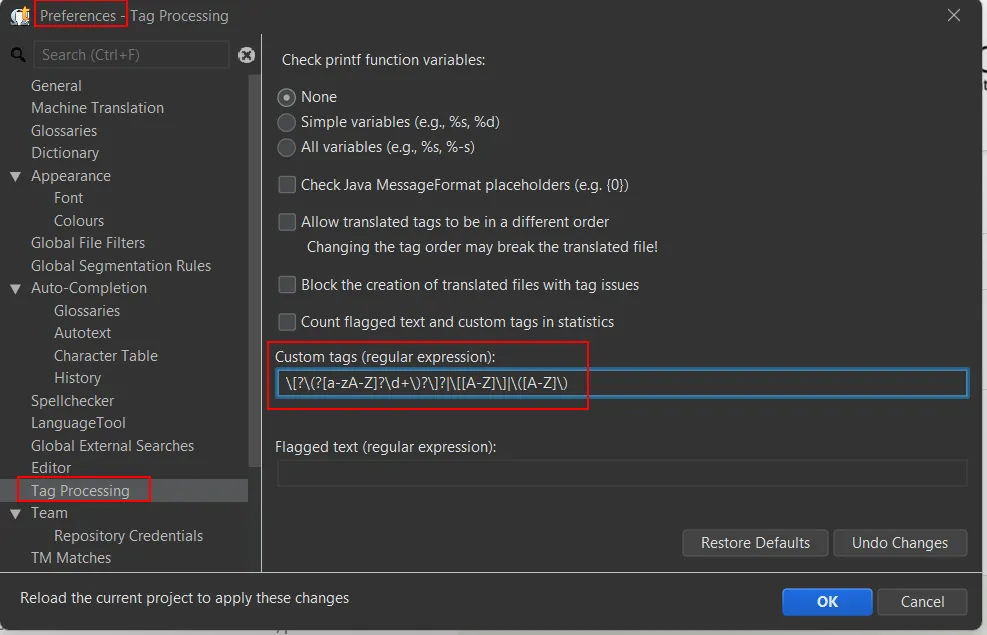Collapse the Appearance tree node
The width and height of the screenshot is (987, 635).
click(15, 176)
